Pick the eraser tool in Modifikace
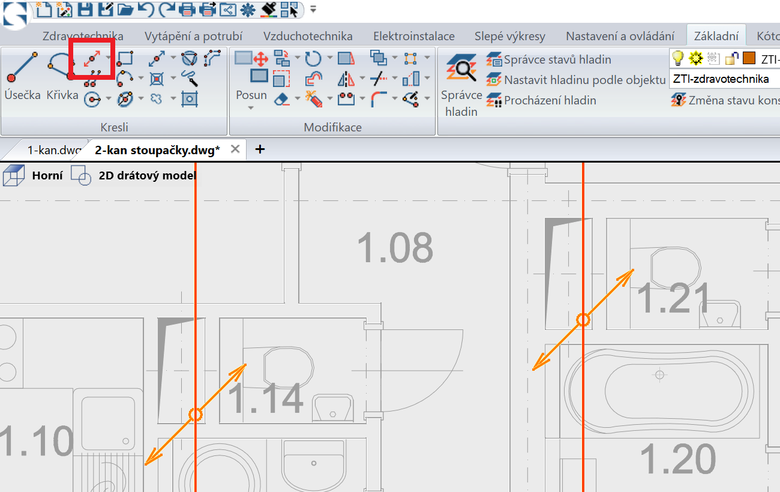 282,99
